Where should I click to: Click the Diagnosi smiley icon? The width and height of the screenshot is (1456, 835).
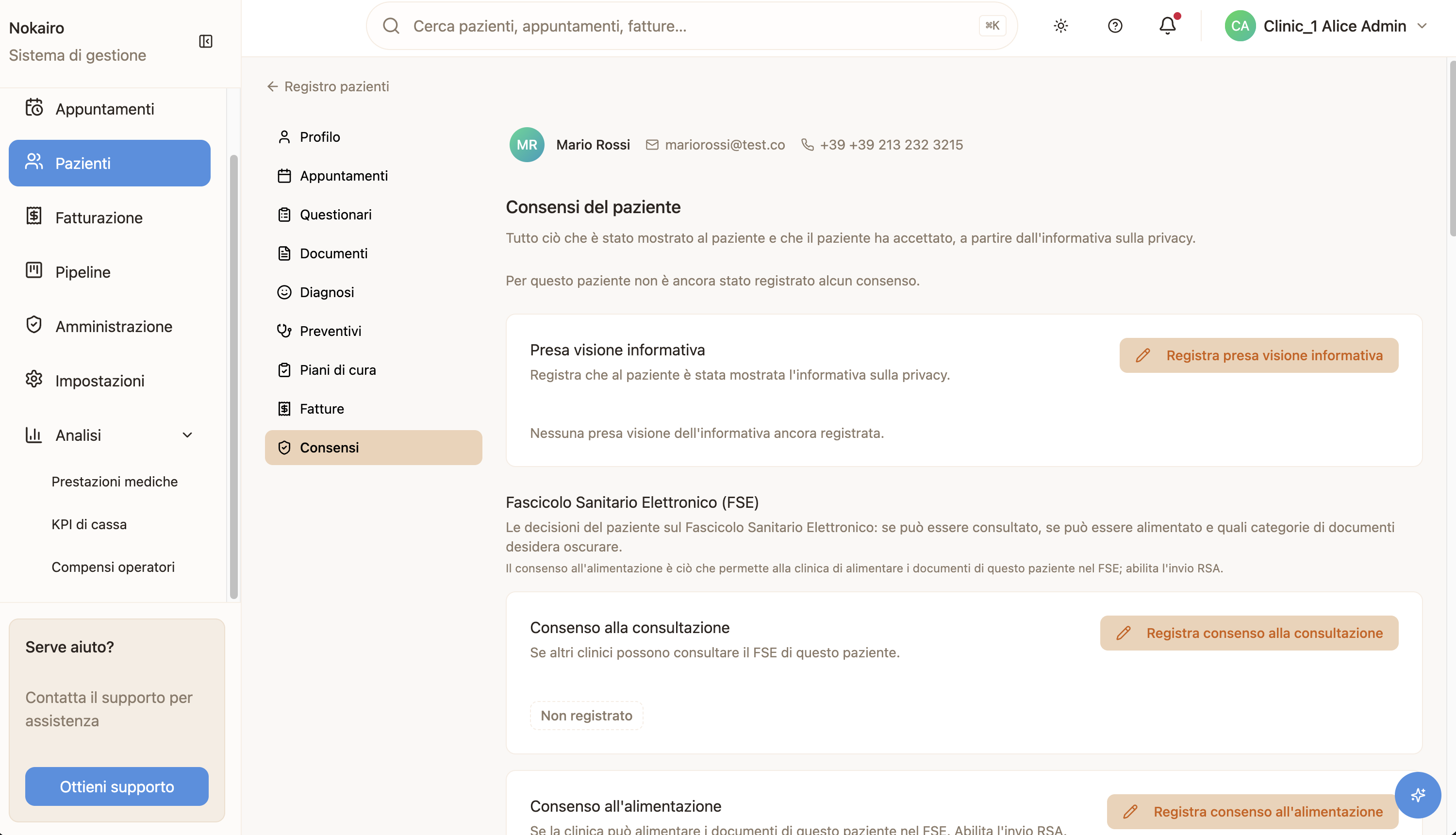coord(284,292)
